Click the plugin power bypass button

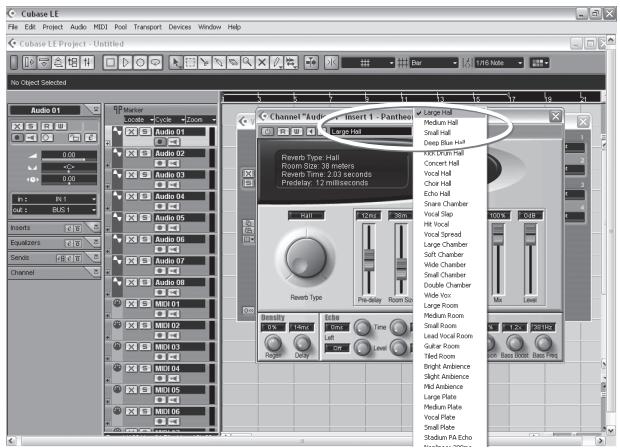coord(267,131)
